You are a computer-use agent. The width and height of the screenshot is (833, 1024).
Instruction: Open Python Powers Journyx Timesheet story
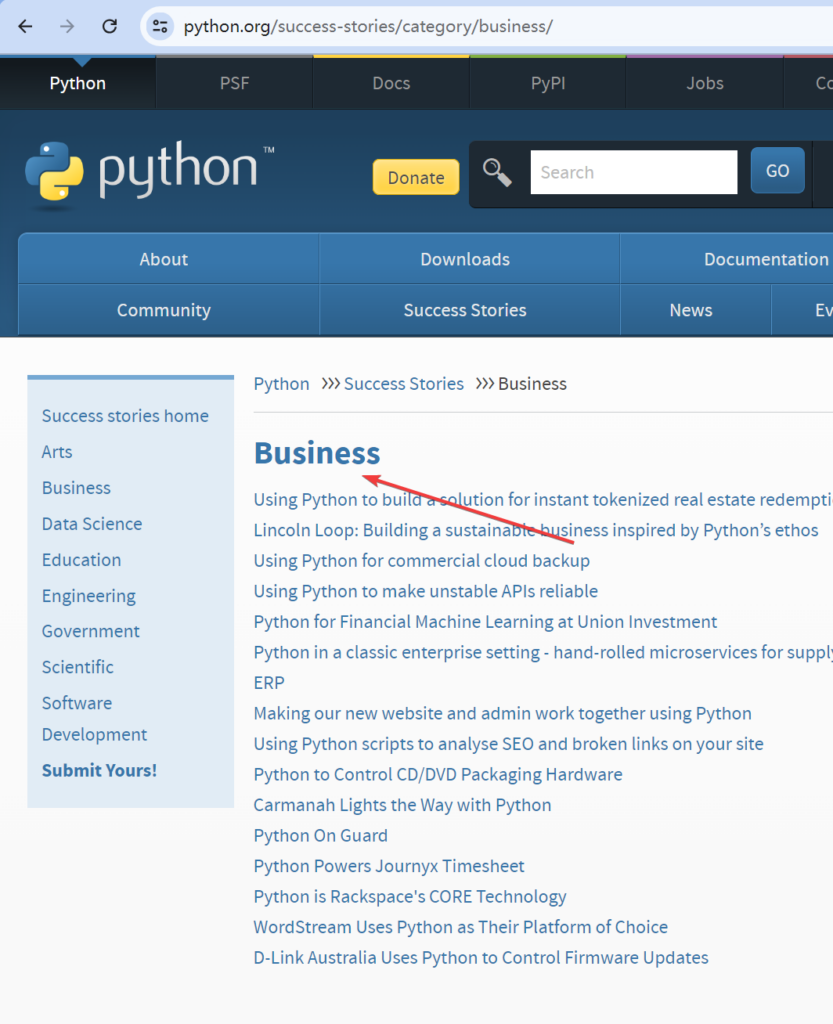coord(389,866)
